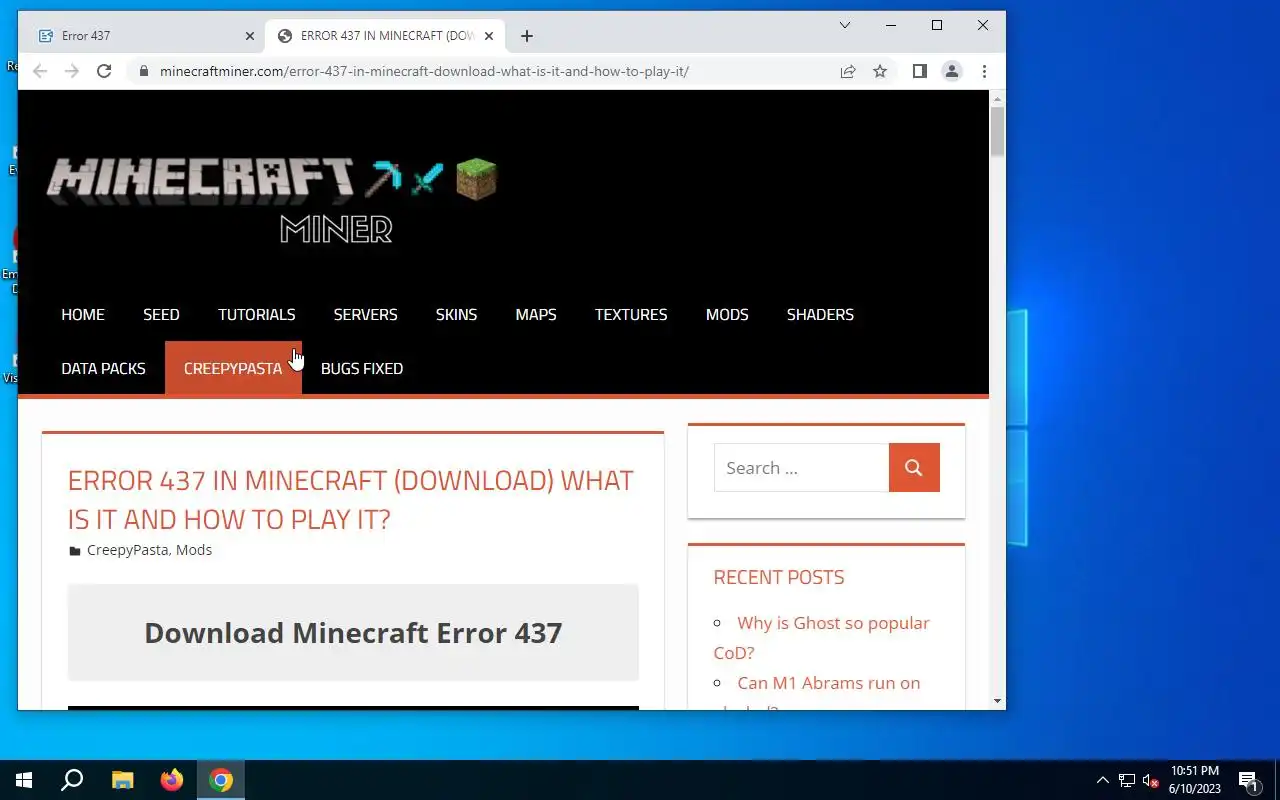Screen dimensions: 1280x800
Task: Click the folder icon beside CreepyPasta category
Action: coord(75,551)
